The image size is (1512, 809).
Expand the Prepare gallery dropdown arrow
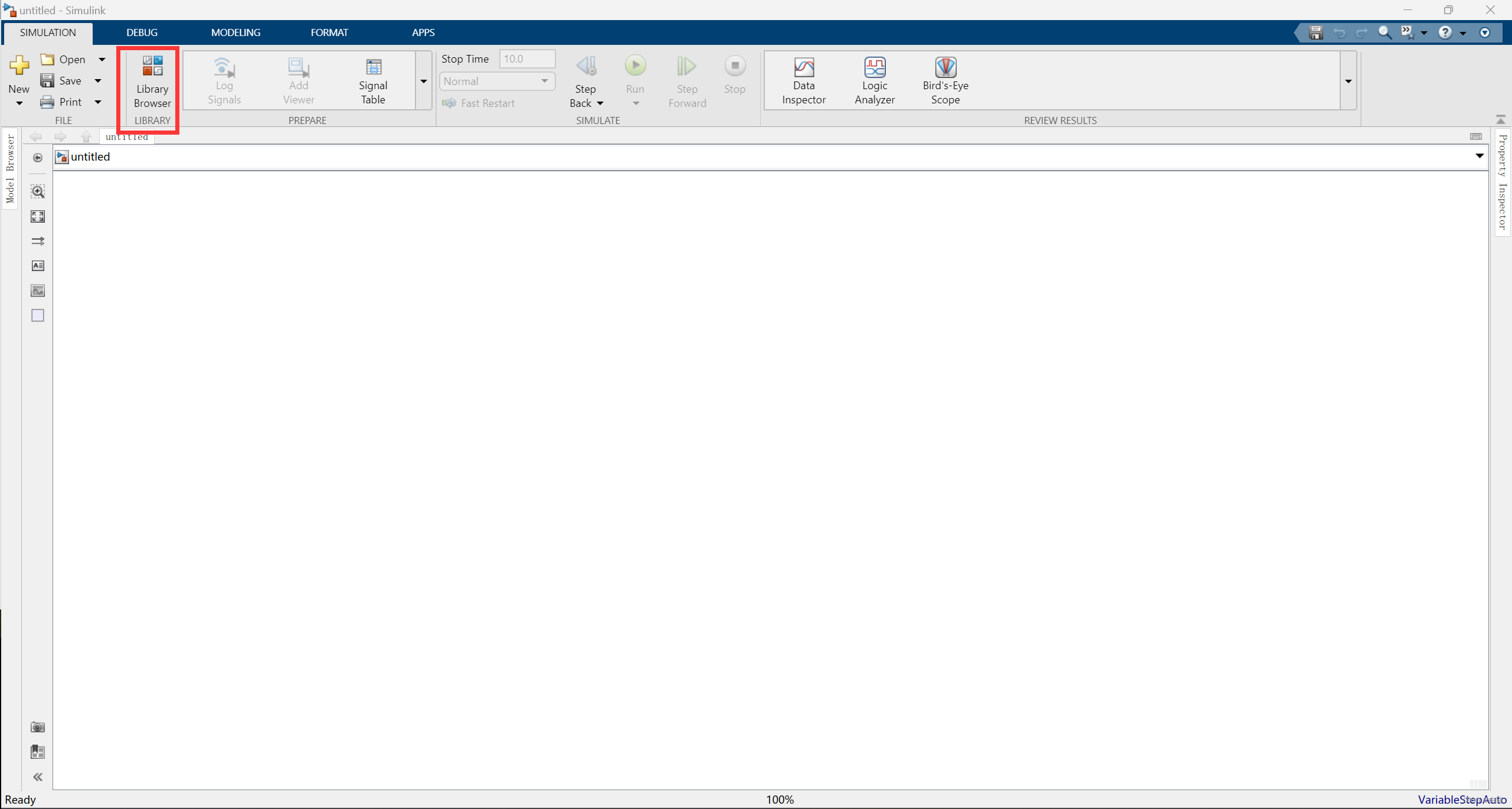423,81
